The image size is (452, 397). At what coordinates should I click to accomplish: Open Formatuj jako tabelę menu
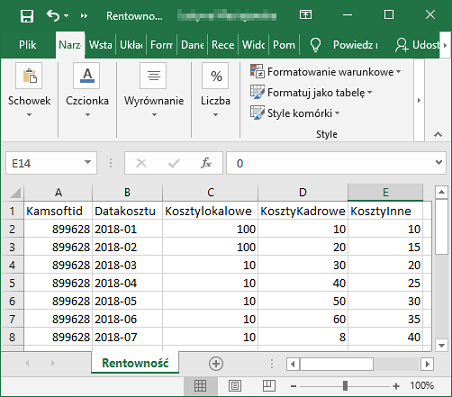[311, 92]
